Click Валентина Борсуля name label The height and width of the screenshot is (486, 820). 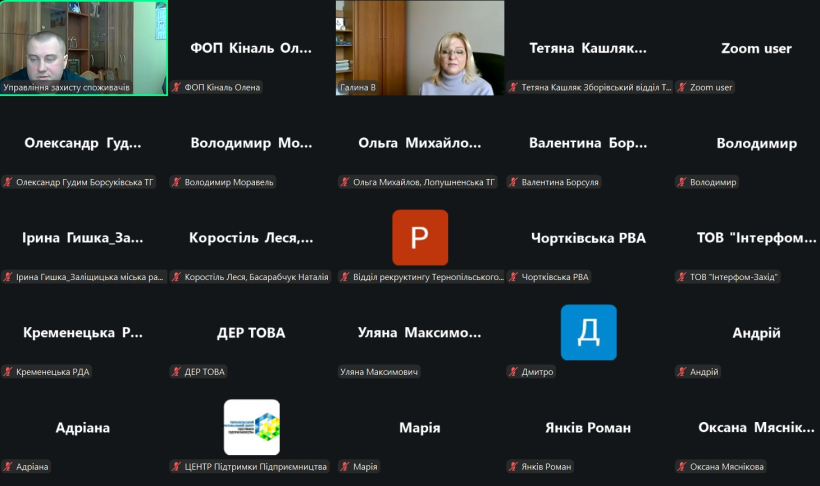coord(560,182)
